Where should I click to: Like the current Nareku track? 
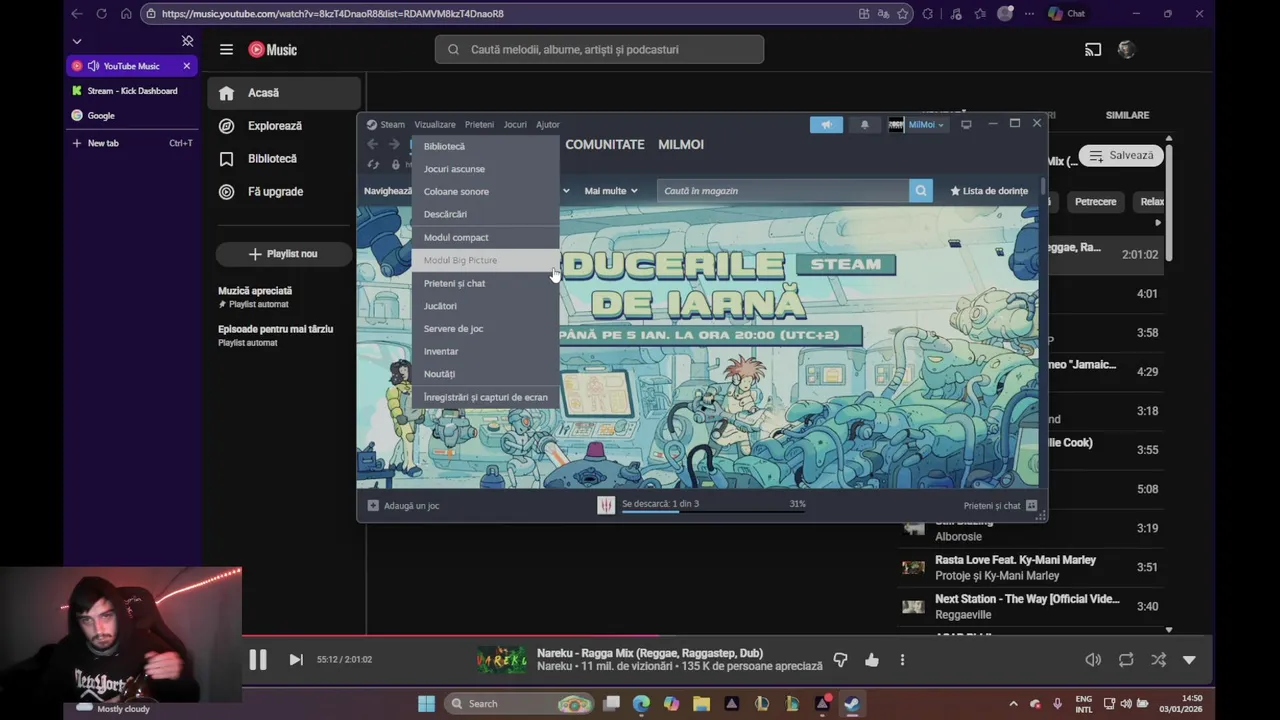pos(872,660)
